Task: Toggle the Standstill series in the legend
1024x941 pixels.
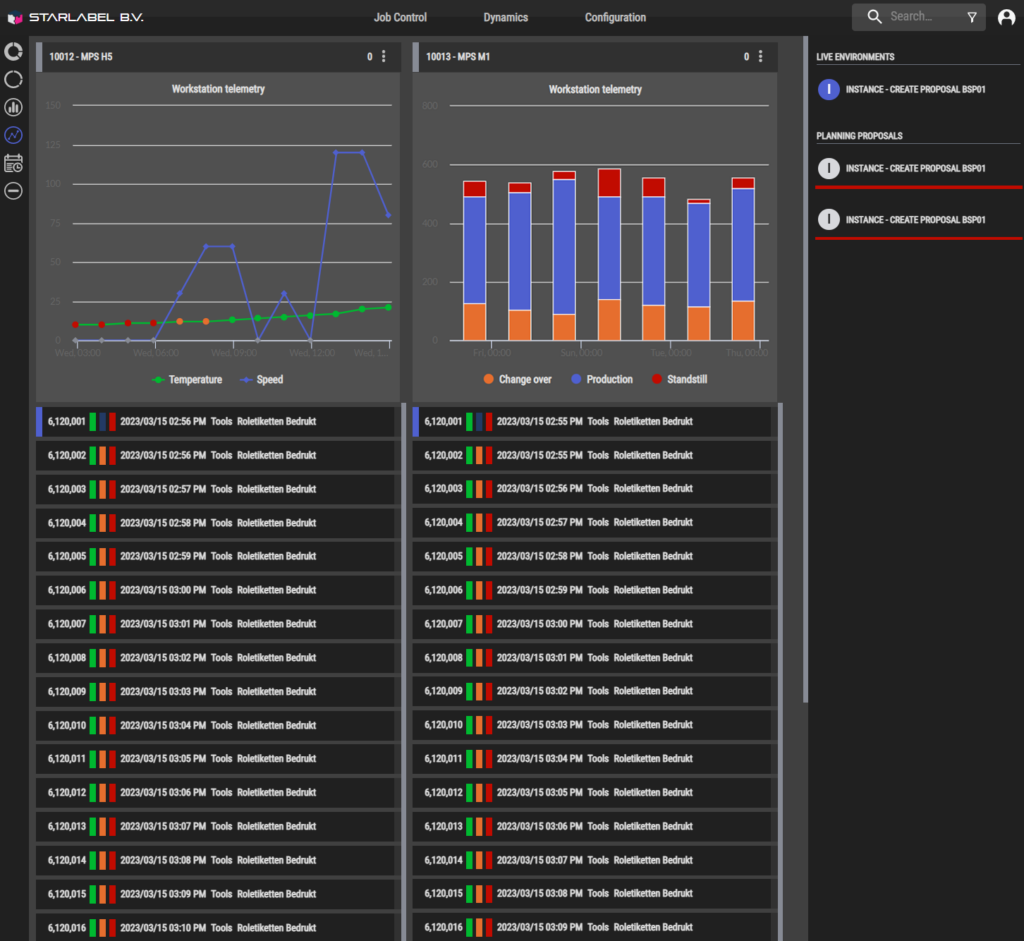Action: click(679, 379)
